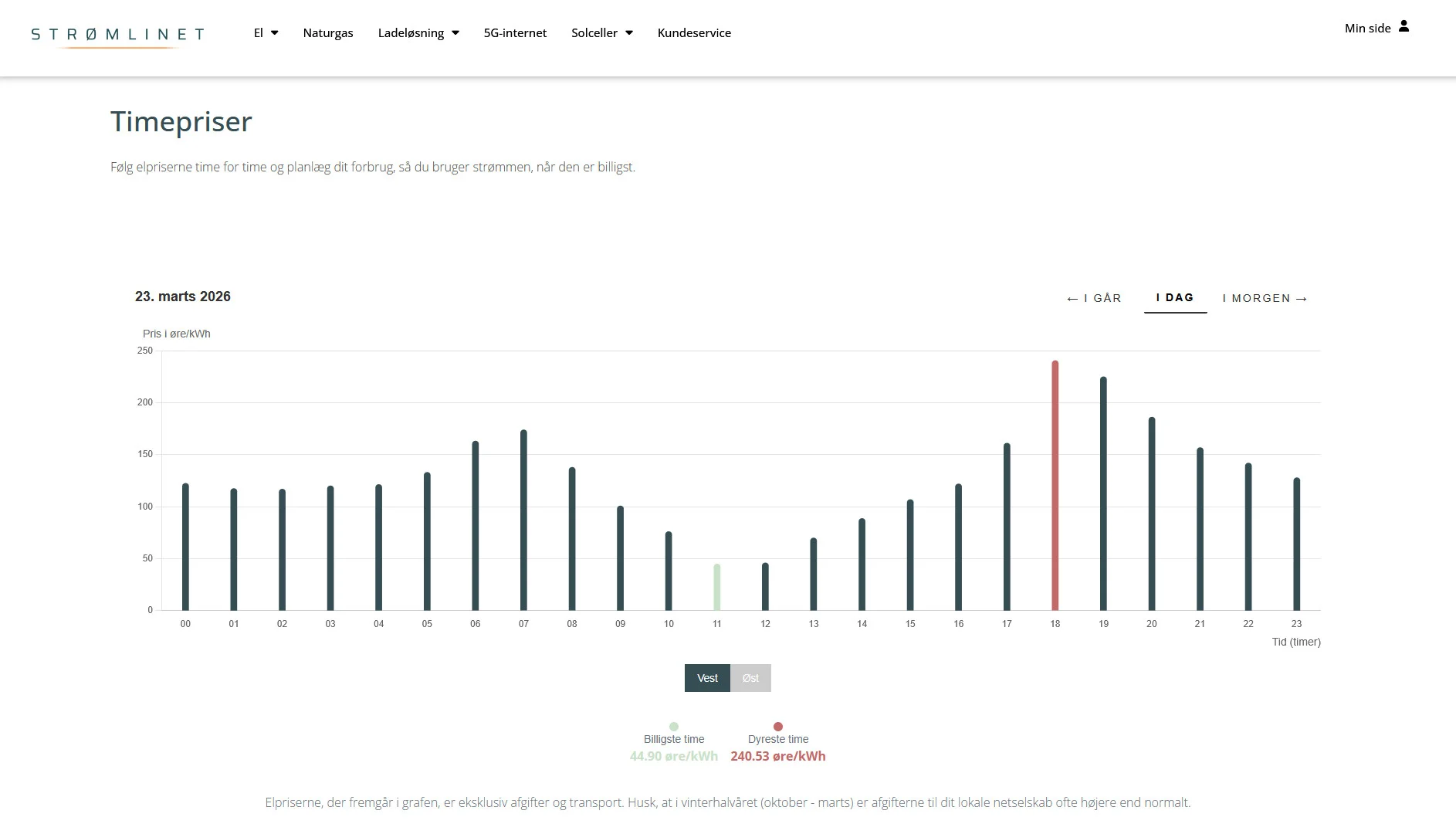Show yesterday's prices with I GÅR
1456x834 pixels.
tap(1094, 298)
